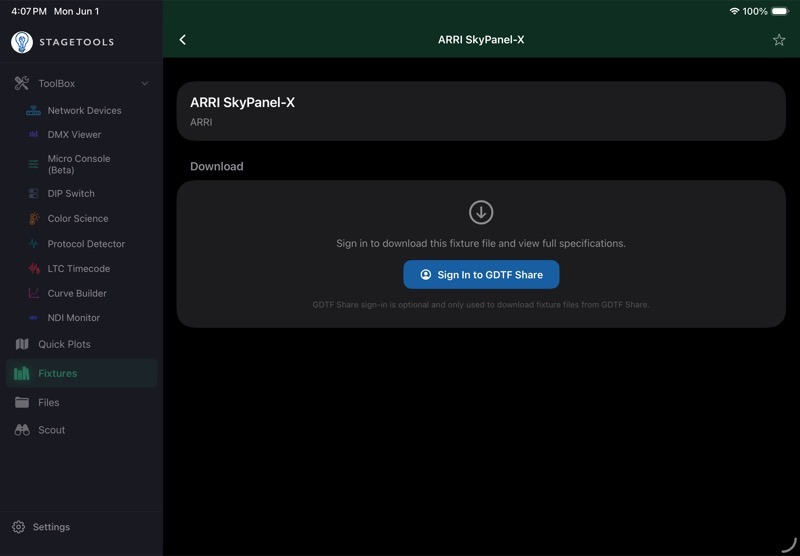This screenshot has height=556, width=800.
Task: Click the ToolBox wrench icon
Action: coord(22,83)
